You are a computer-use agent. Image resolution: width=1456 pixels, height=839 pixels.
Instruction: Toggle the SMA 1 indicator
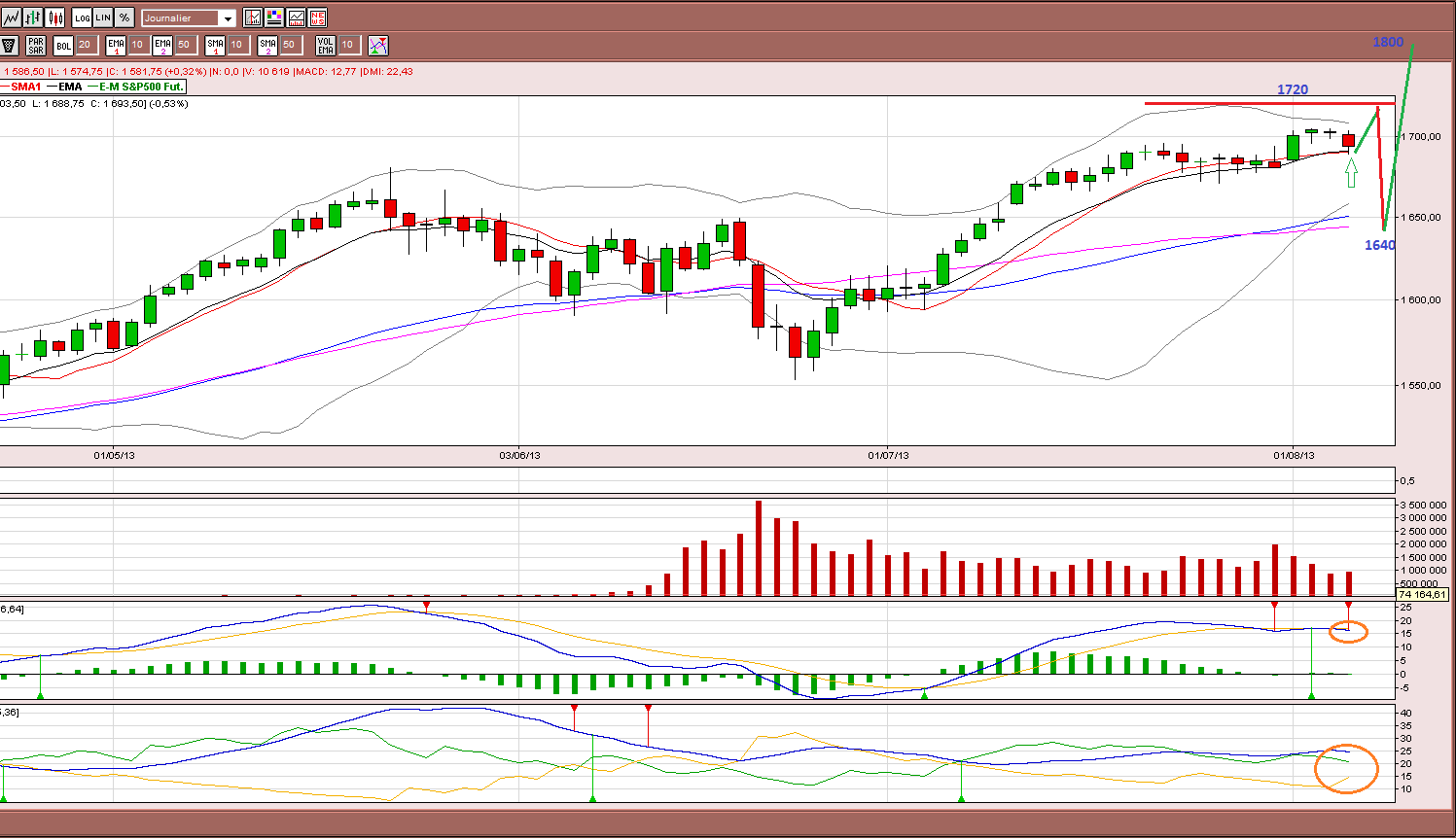tap(215, 45)
